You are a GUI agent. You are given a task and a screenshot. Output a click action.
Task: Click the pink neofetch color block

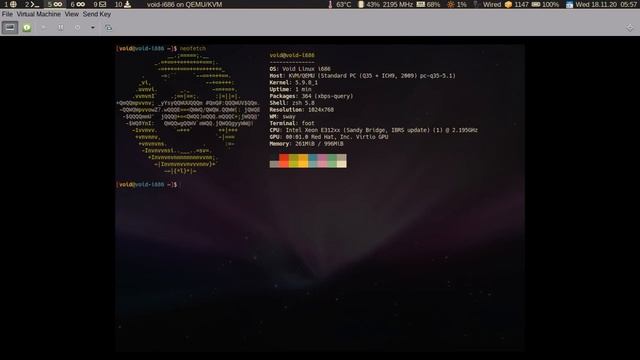click(x=322, y=160)
